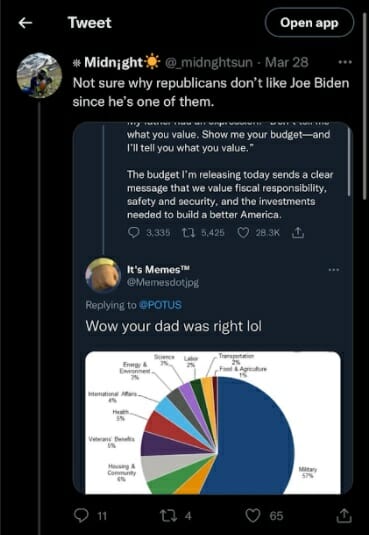The image size is (369, 535).
Task: Open the @POTUS mention link
Action: pos(160,305)
